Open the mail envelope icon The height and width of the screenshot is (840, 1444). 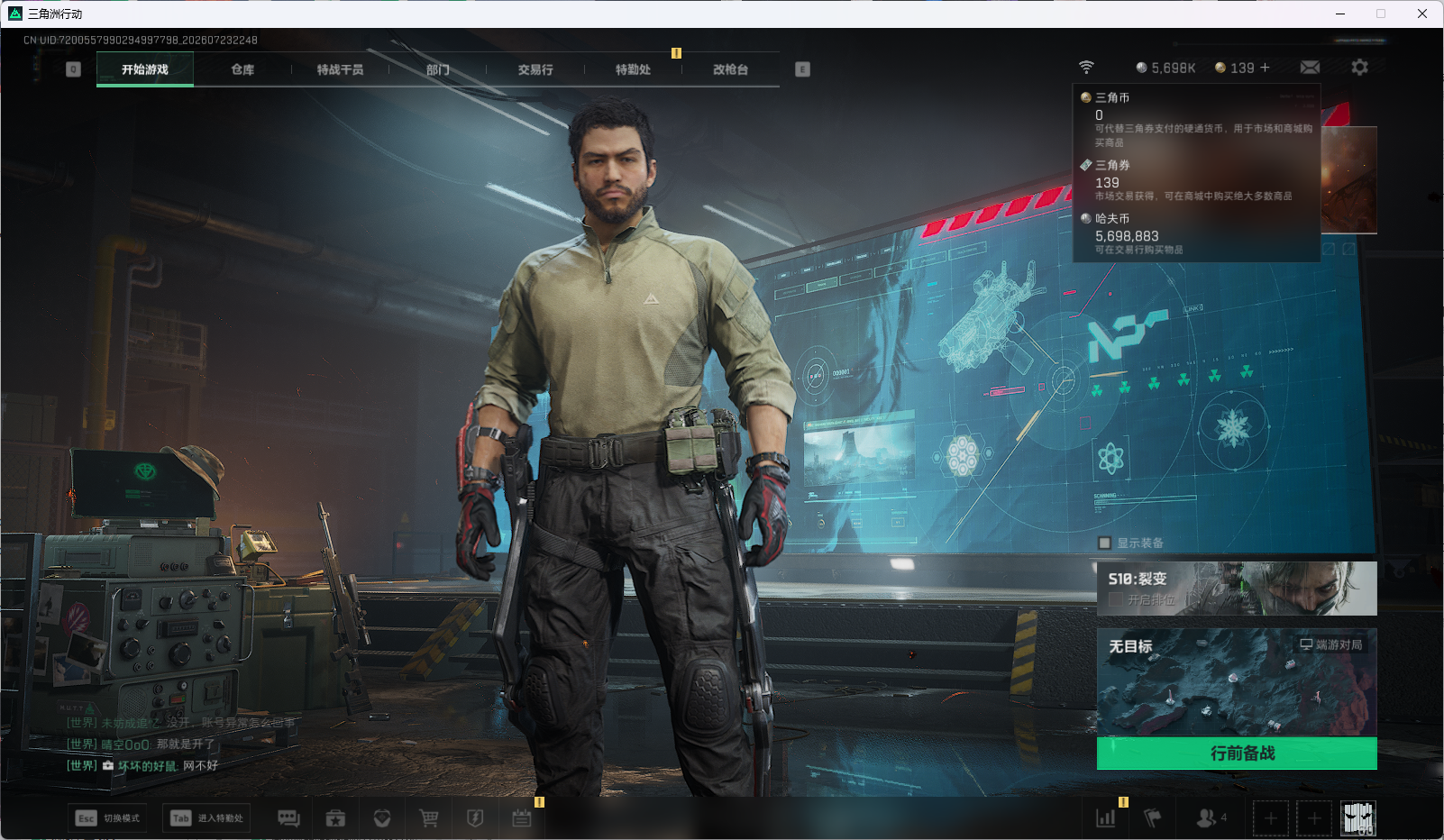[x=1311, y=68]
